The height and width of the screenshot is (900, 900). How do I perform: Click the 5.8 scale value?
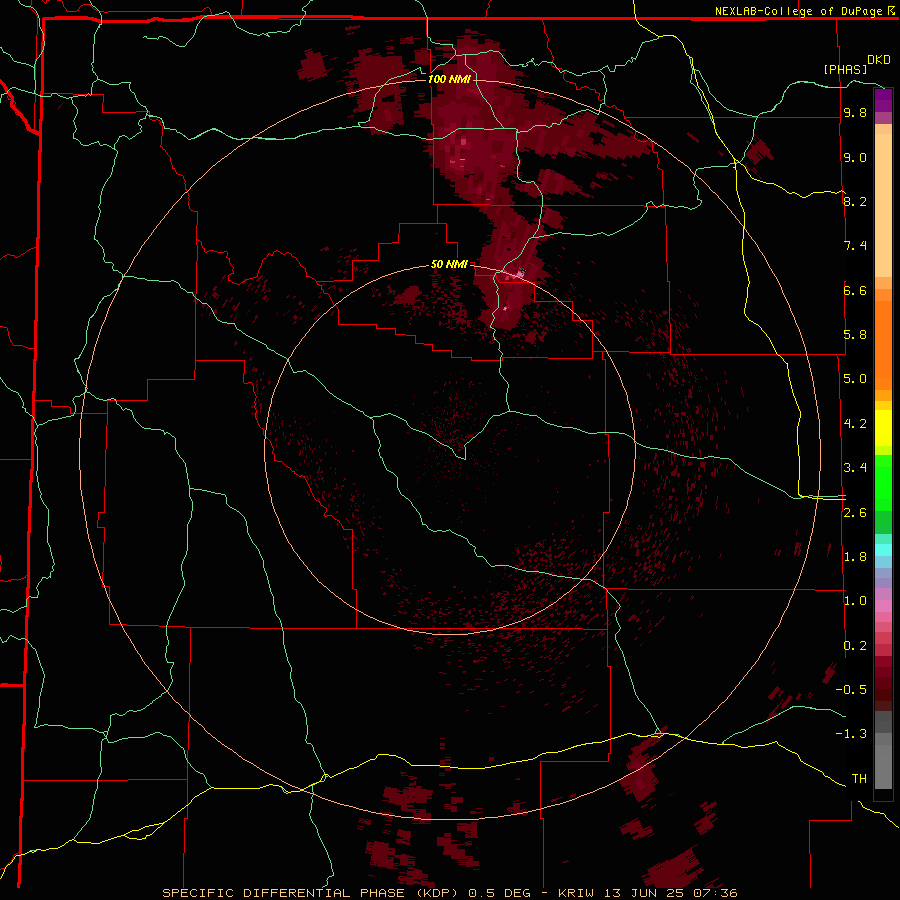[x=855, y=335]
